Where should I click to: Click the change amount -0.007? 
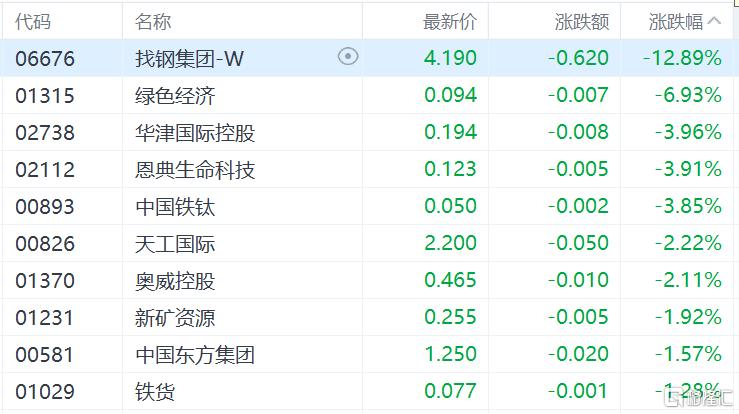[x=578, y=95]
